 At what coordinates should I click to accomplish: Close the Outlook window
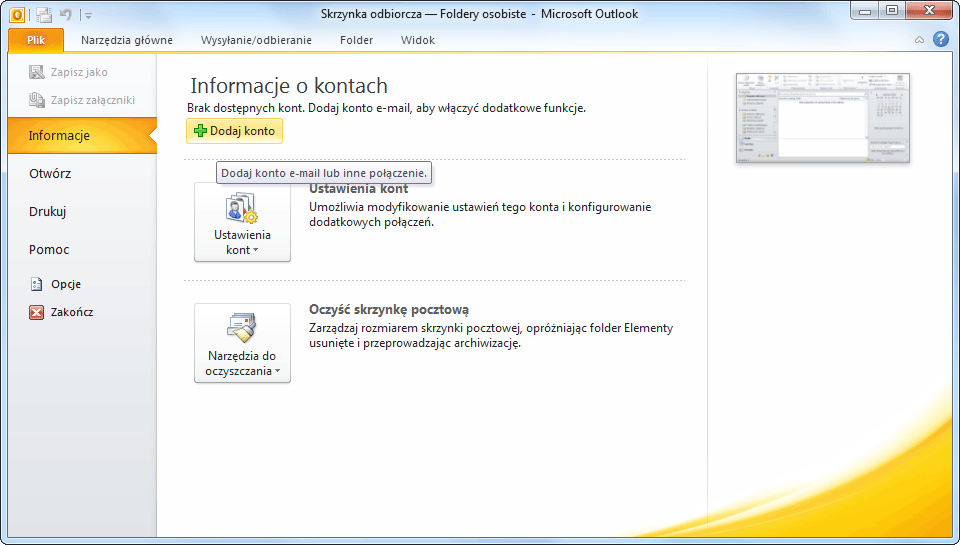(x=929, y=11)
